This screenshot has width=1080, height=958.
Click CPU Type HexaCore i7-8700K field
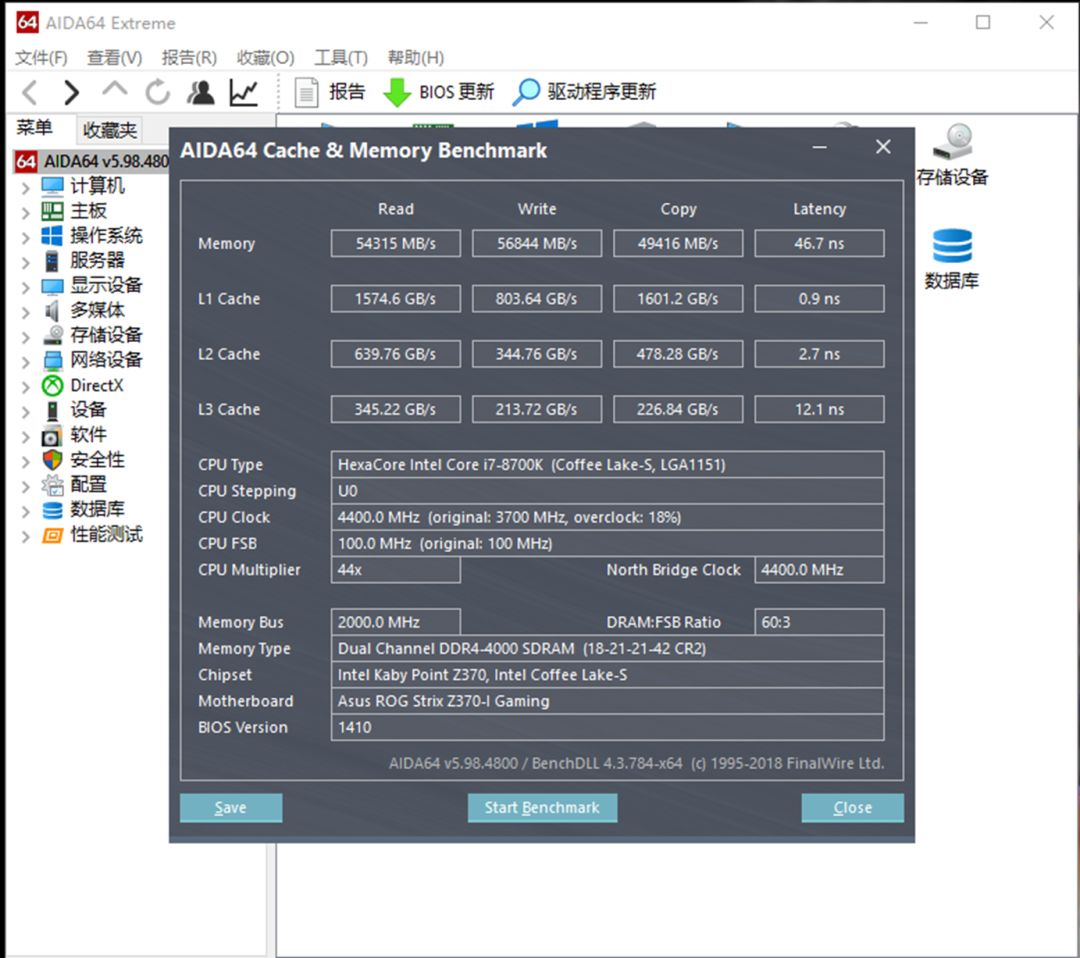tap(608, 465)
